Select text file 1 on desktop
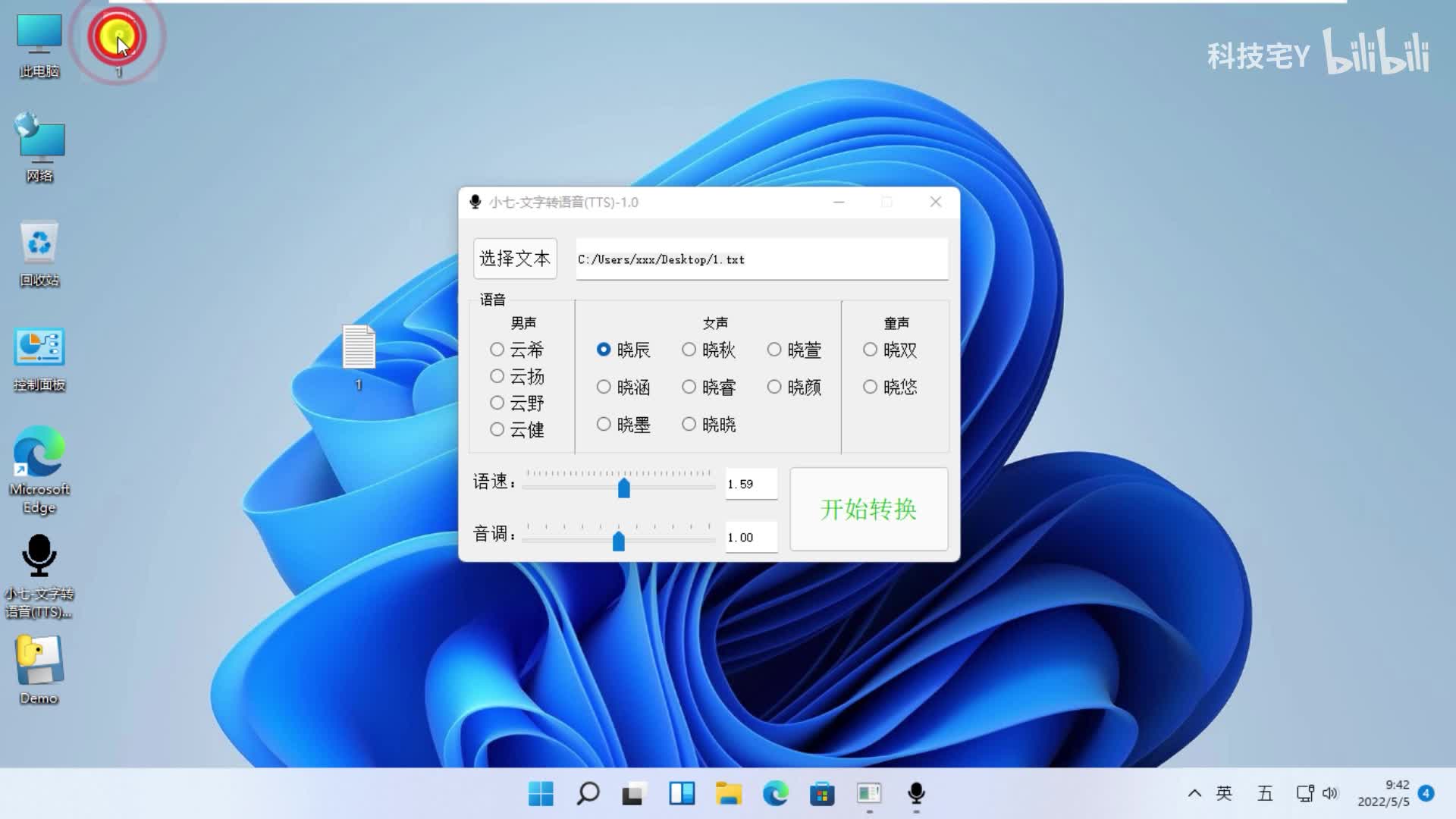 [x=359, y=348]
